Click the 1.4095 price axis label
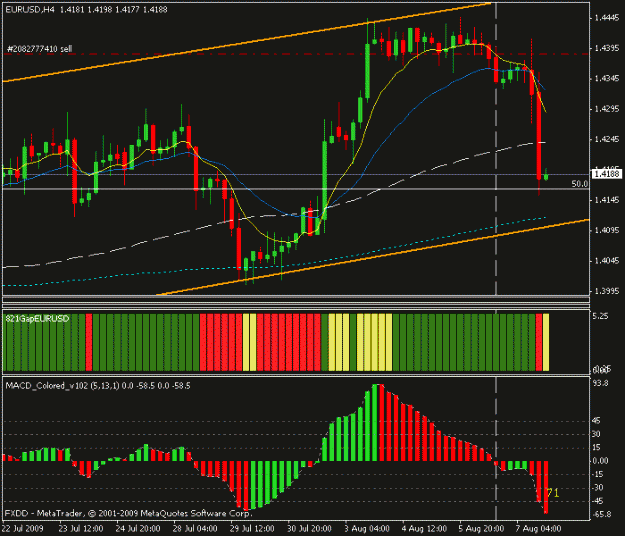This screenshot has width=625, height=536. (607, 230)
